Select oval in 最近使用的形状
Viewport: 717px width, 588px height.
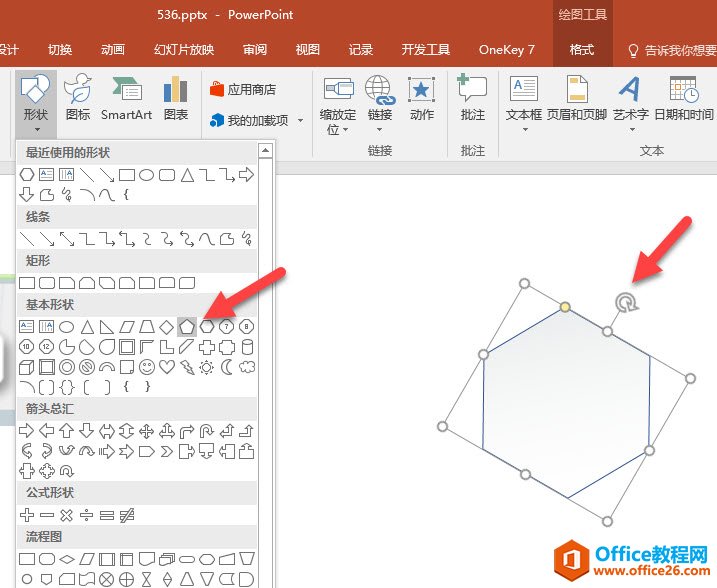tap(146, 175)
